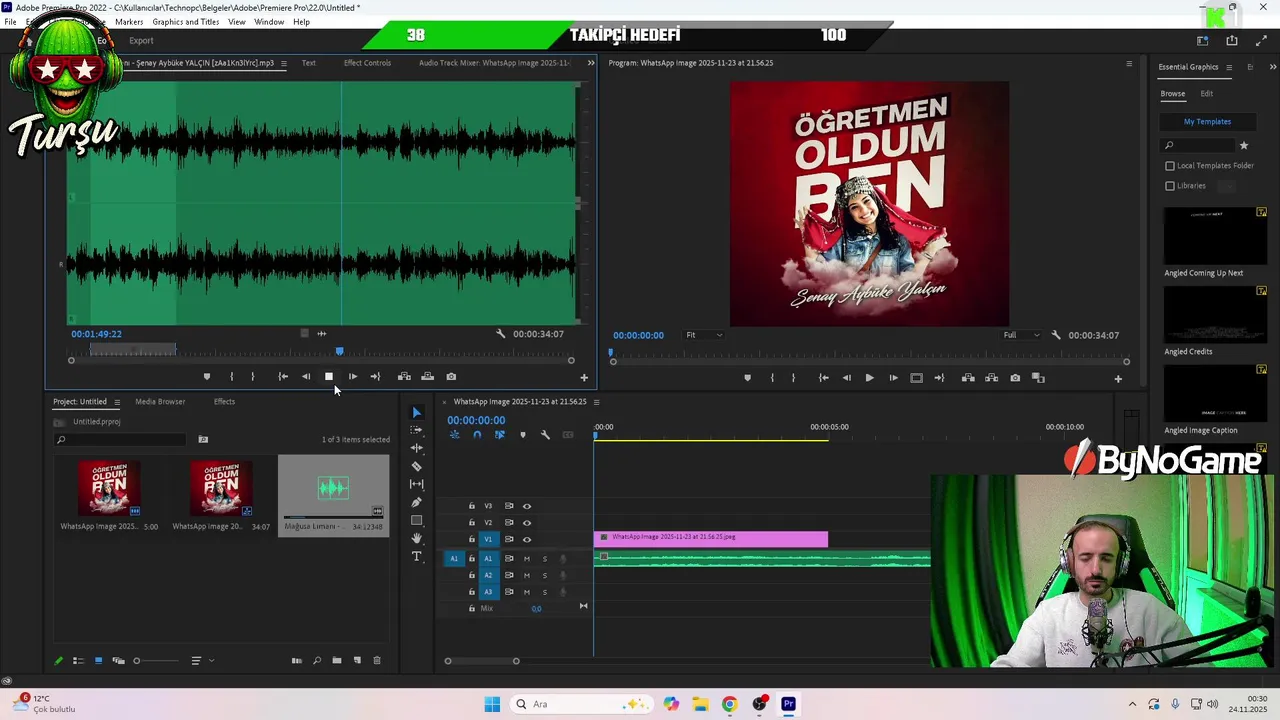The height and width of the screenshot is (720, 1280).
Task: Open Project panel menu icon
Action: coord(117,402)
